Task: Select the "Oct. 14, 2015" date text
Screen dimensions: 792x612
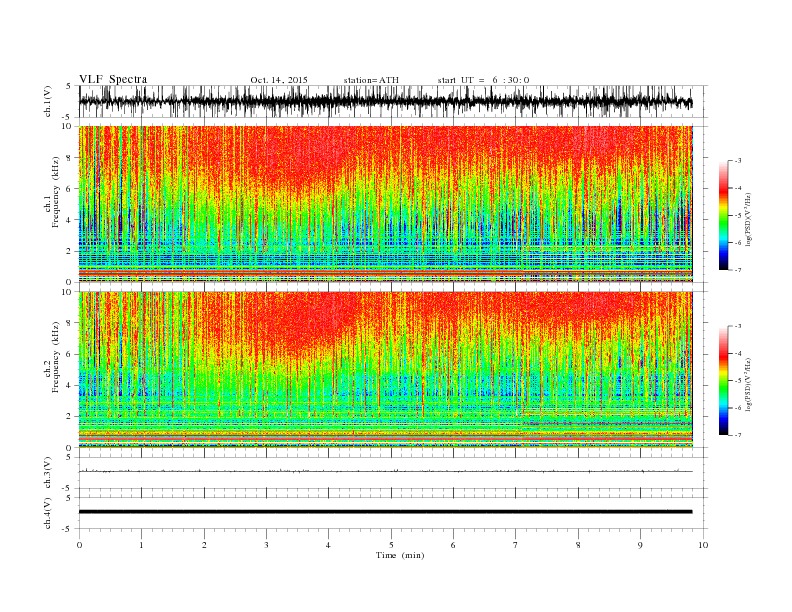Action: [x=279, y=80]
